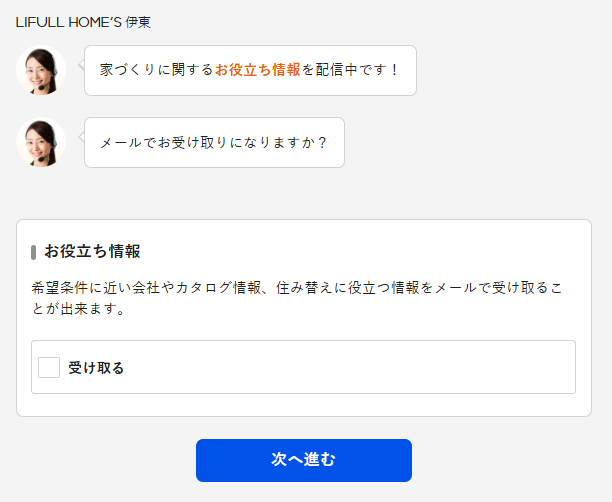
Task: Click the first operator avatar photo
Action: click(x=41, y=70)
